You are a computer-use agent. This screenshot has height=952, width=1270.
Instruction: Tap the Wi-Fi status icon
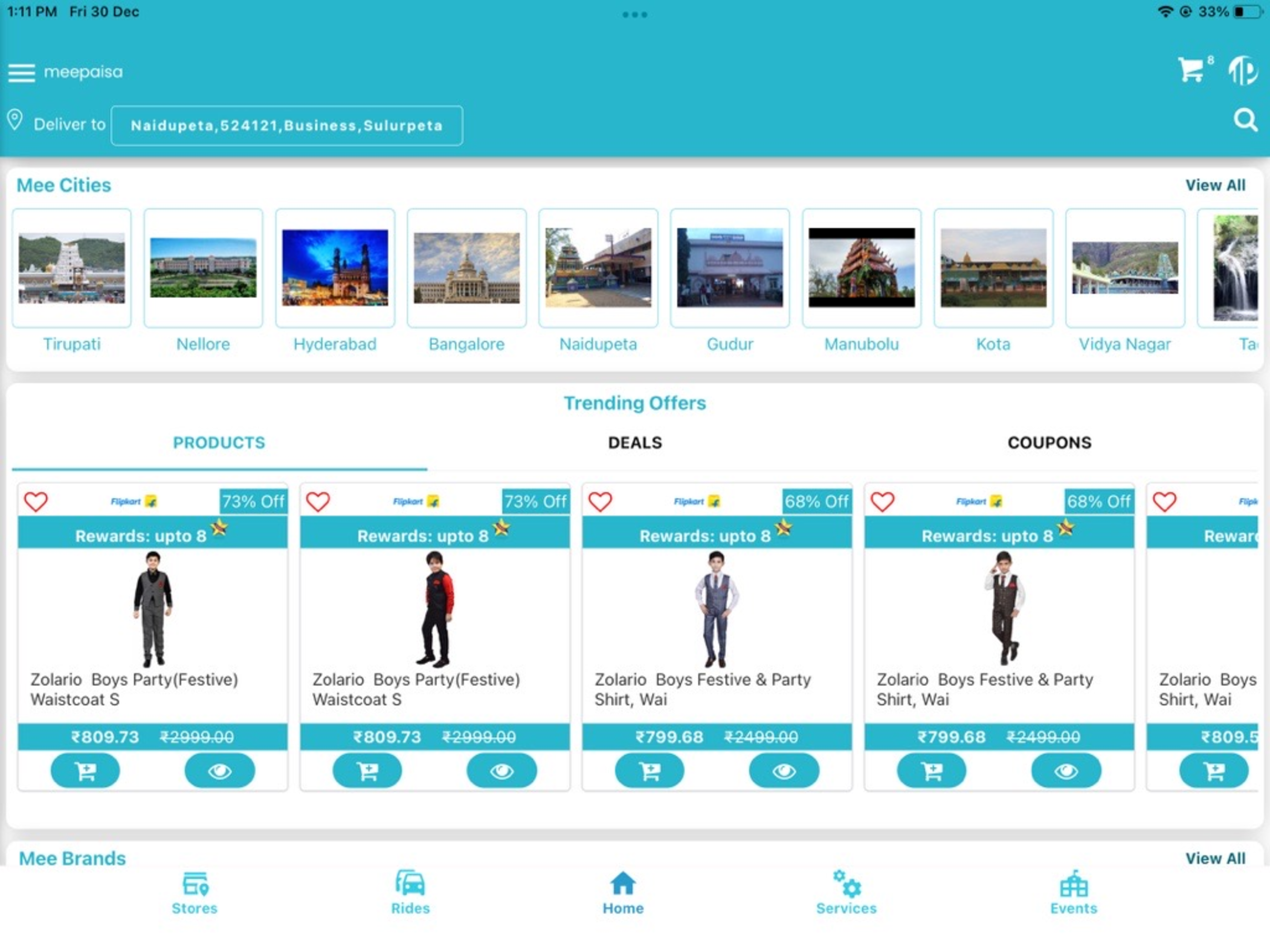click(1165, 12)
